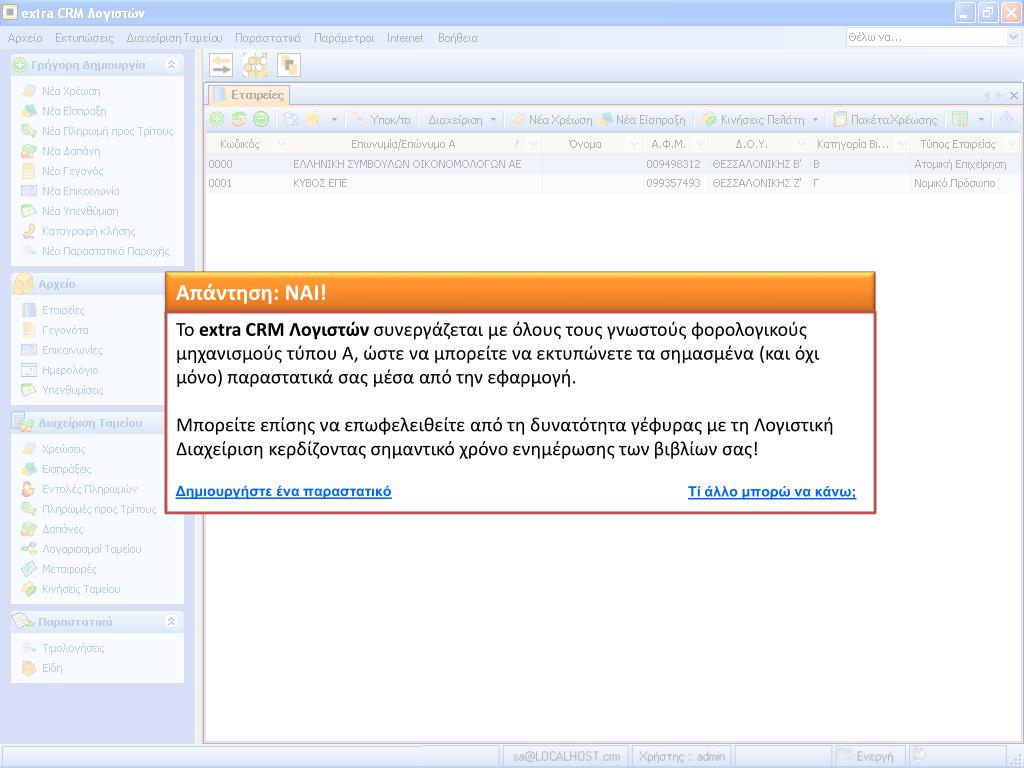Open Εταιρείες under the Αρχείο sidebar group

(x=53, y=310)
